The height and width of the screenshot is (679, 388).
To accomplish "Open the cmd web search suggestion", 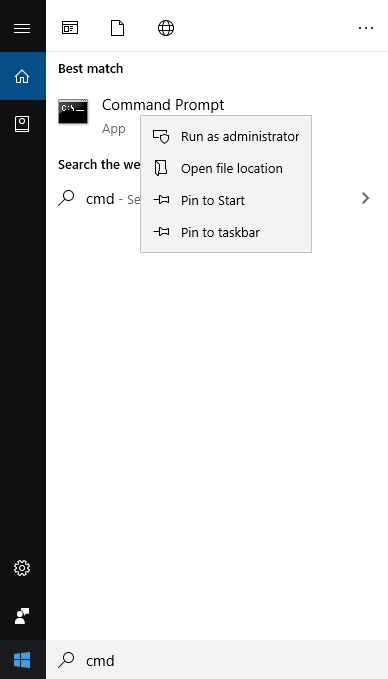I will [100, 199].
